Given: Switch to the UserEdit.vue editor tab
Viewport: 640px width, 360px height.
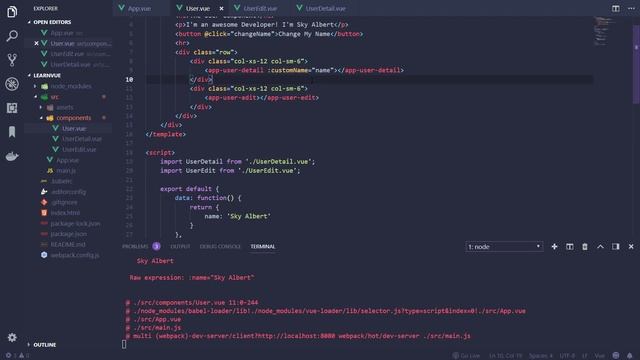Looking at the screenshot, I should pyautogui.click(x=260, y=8).
